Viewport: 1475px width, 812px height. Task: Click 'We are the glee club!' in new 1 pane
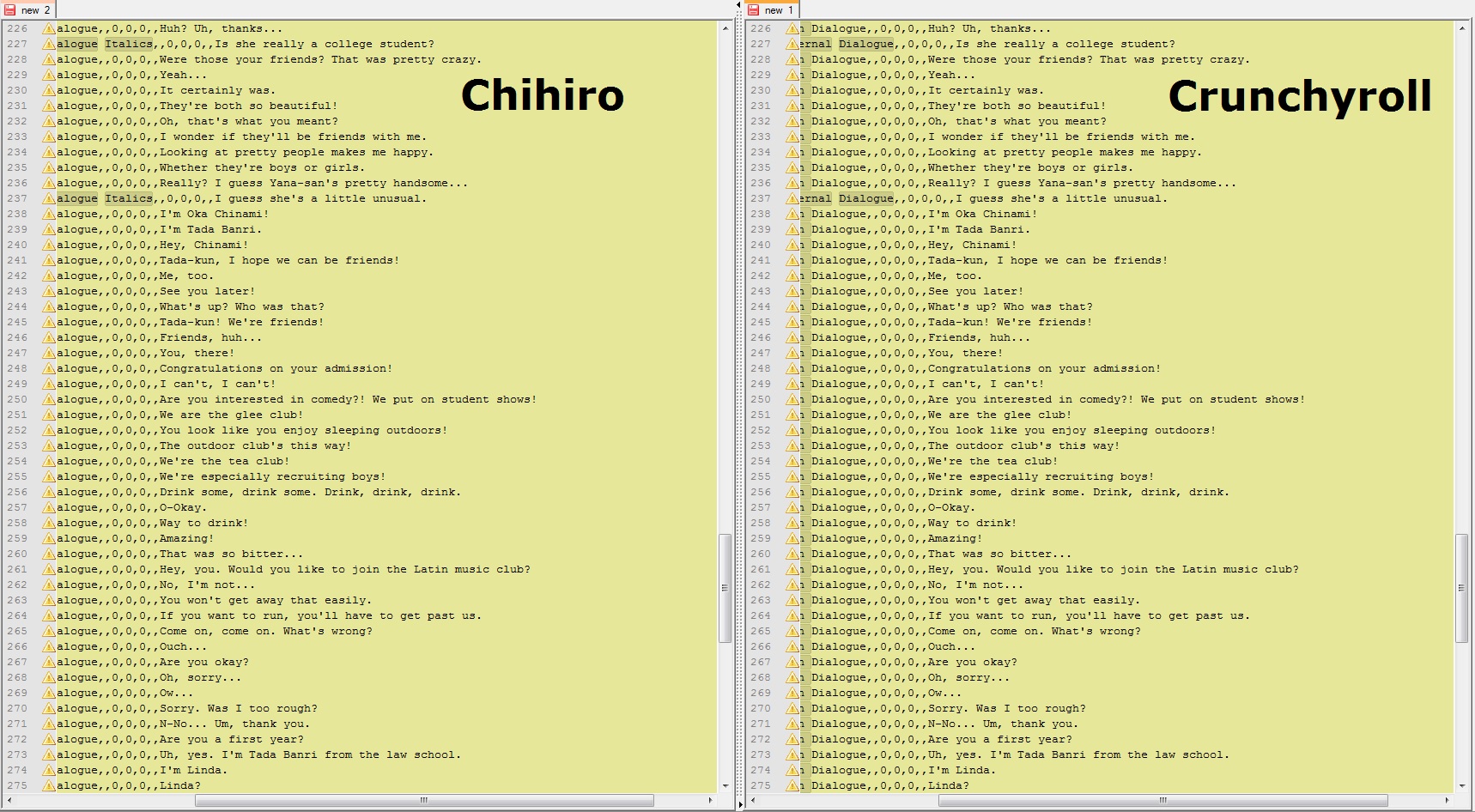pyautogui.click(x=1000, y=415)
